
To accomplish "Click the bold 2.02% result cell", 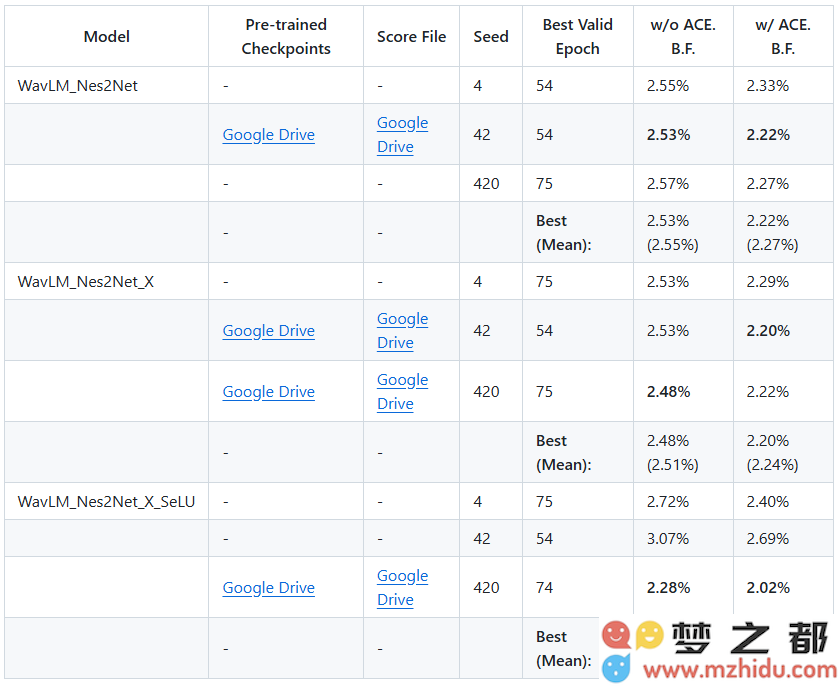I will click(768, 588).
